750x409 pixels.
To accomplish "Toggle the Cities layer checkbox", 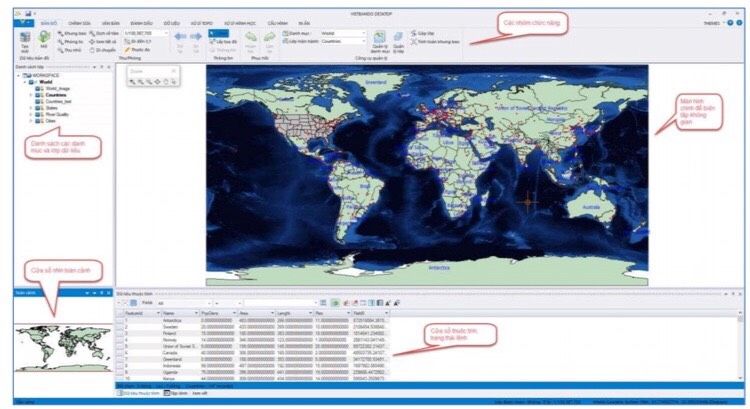I will (x=38, y=122).
